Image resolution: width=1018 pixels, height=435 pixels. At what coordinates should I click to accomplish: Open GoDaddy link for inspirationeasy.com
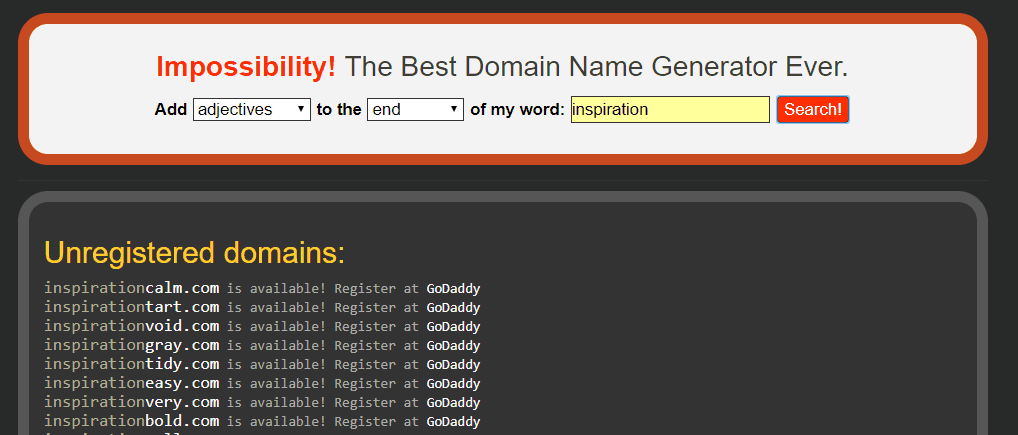coord(453,383)
